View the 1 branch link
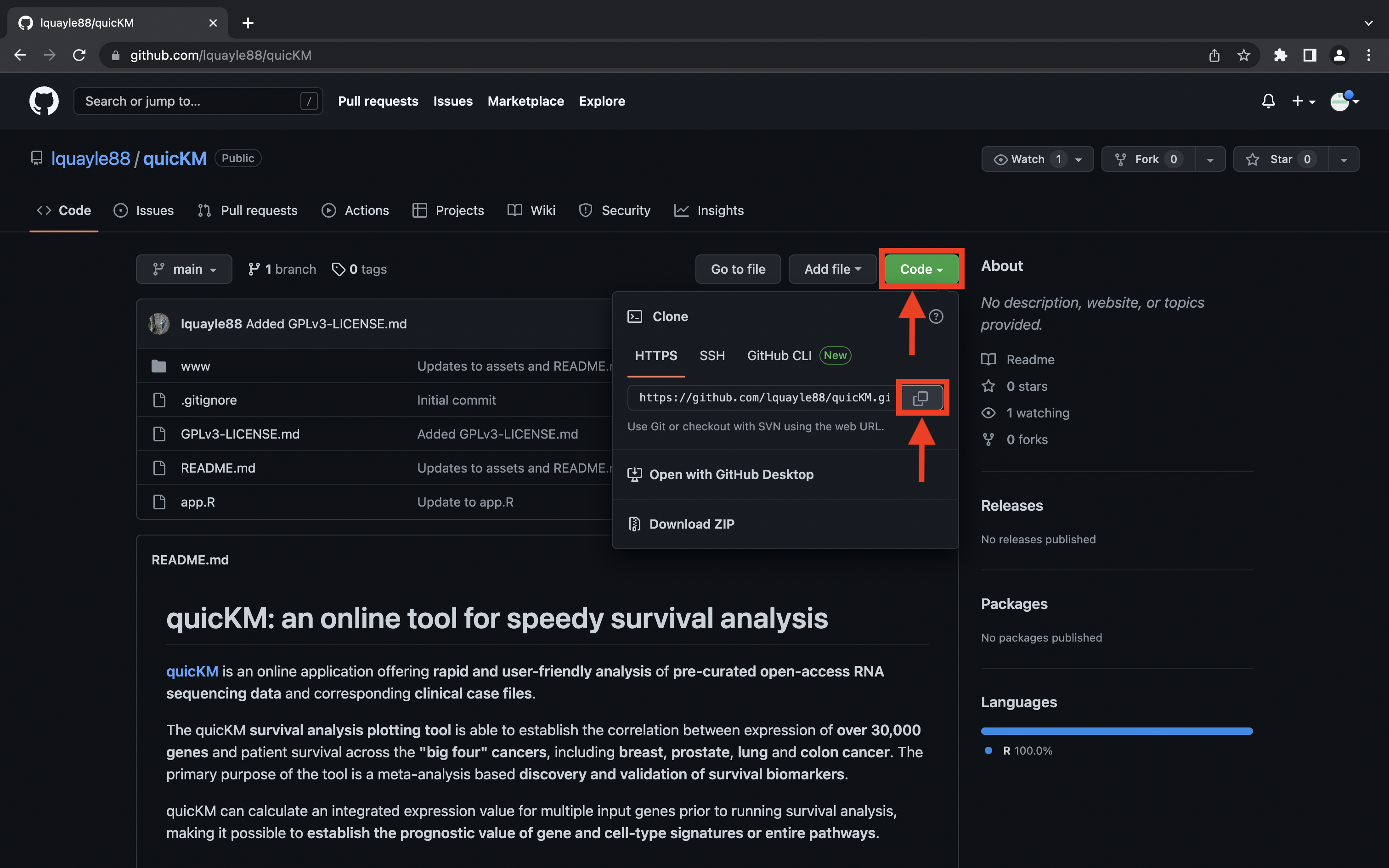The width and height of the screenshot is (1389, 868). [x=282, y=269]
